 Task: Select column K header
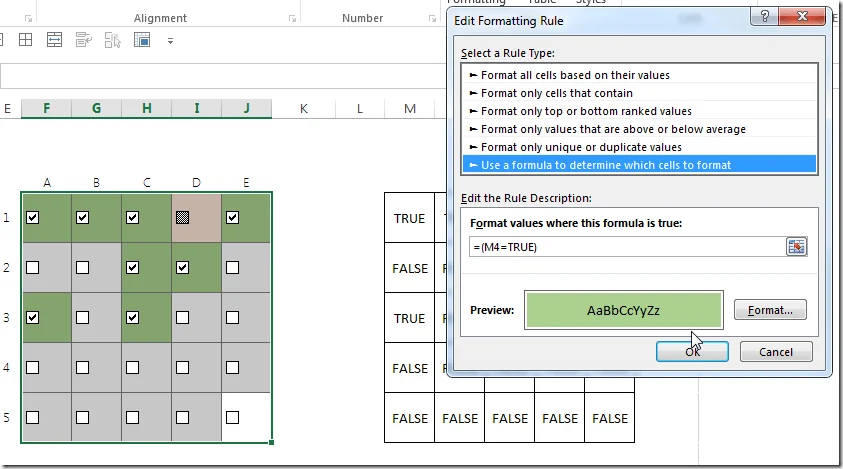click(304, 109)
